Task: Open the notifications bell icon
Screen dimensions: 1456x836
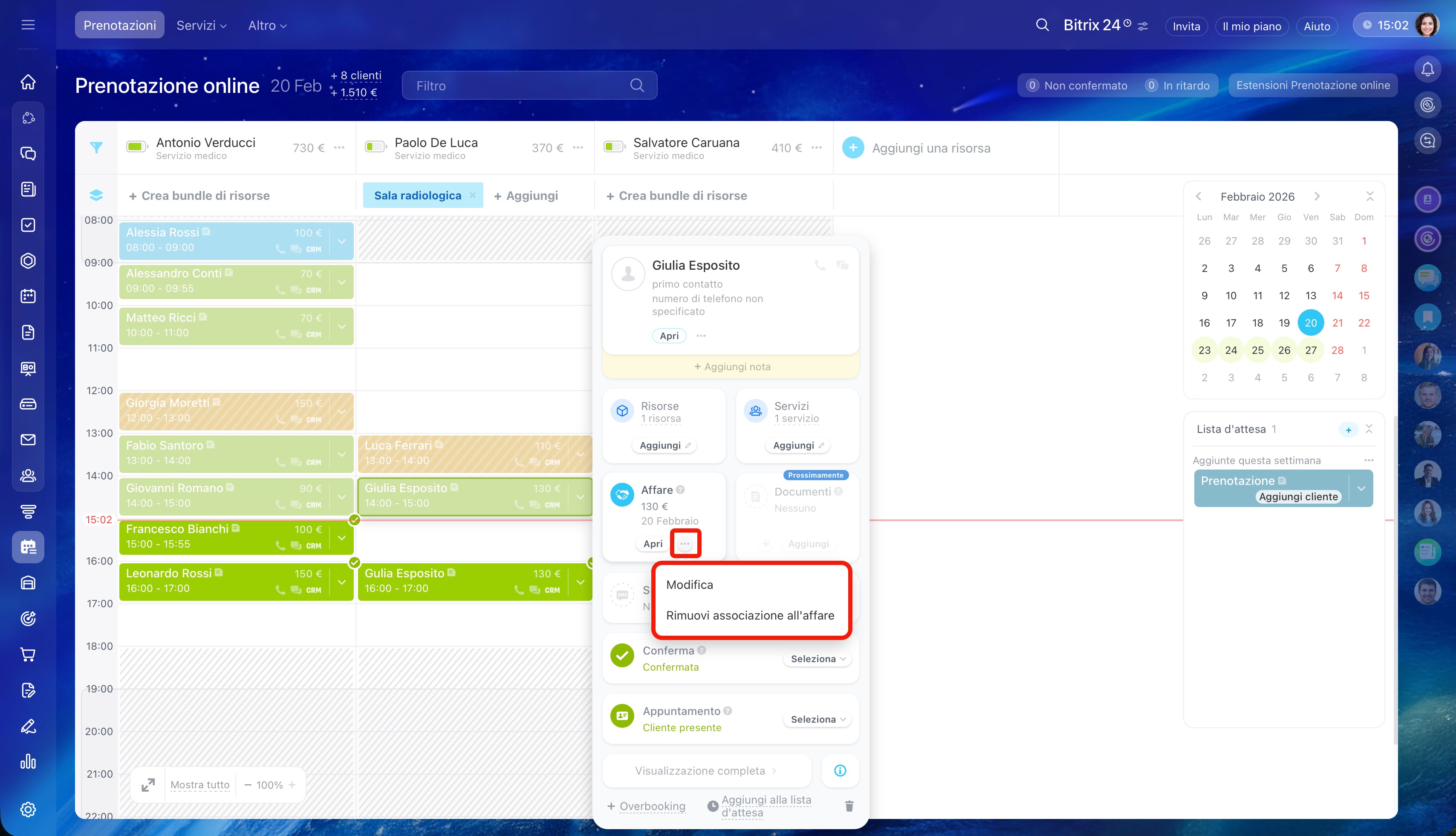Action: pyautogui.click(x=1427, y=69)
